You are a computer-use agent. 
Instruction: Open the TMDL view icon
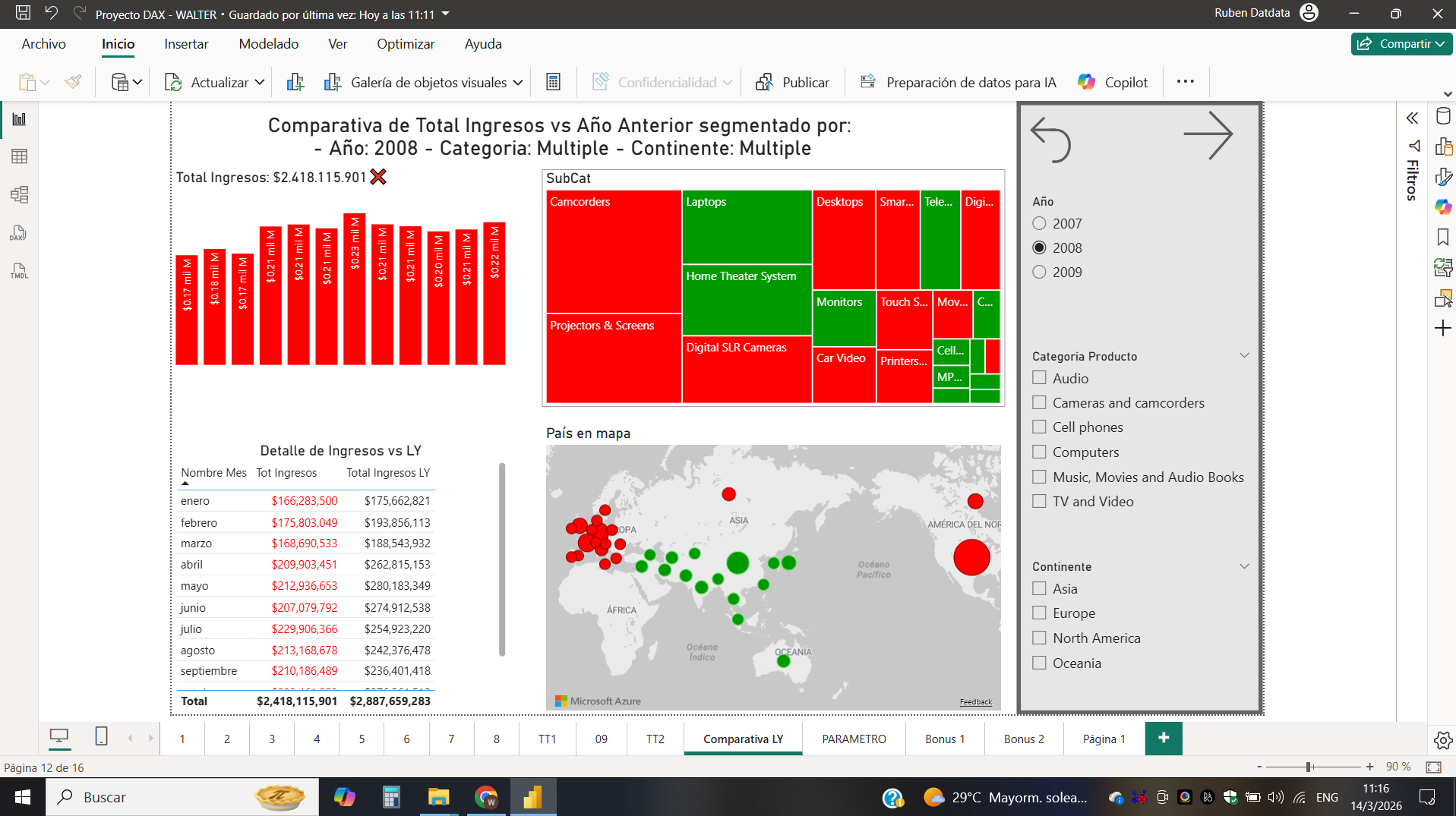[x=19, y=271]
